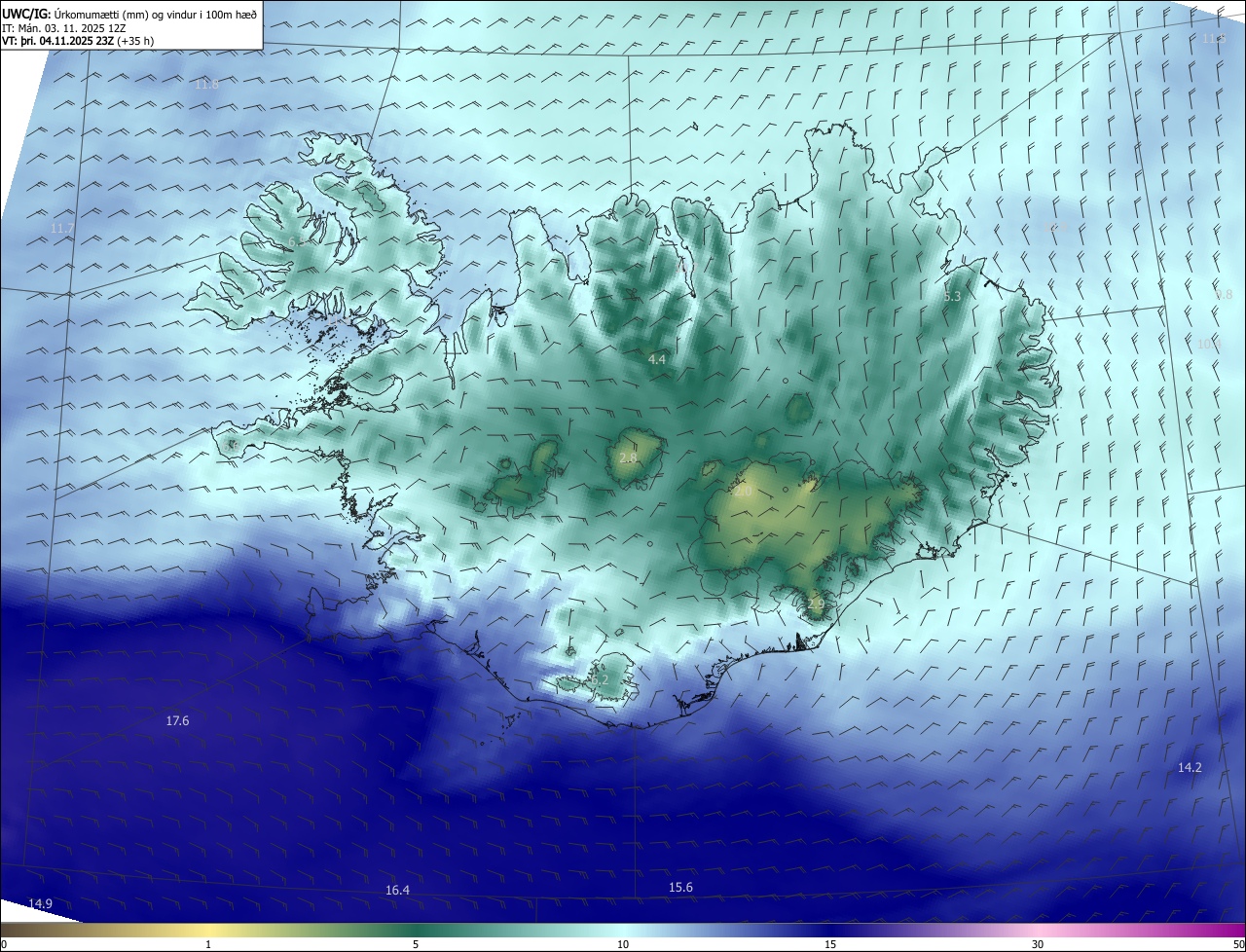
Task: Click the 4.4 value label on land
Action: point(657,359)
